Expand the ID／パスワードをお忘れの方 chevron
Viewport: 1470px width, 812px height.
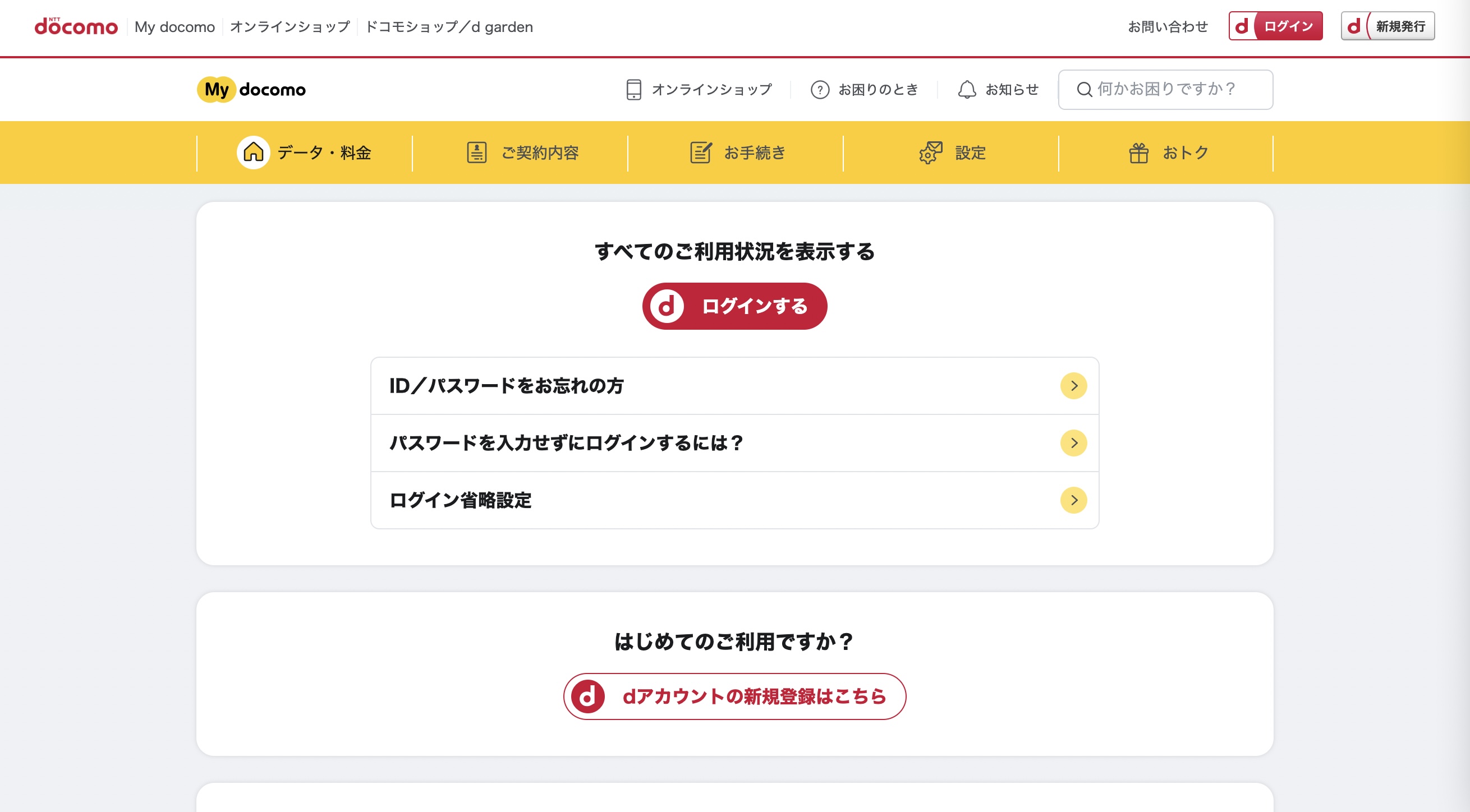[x=1073, y=386]
